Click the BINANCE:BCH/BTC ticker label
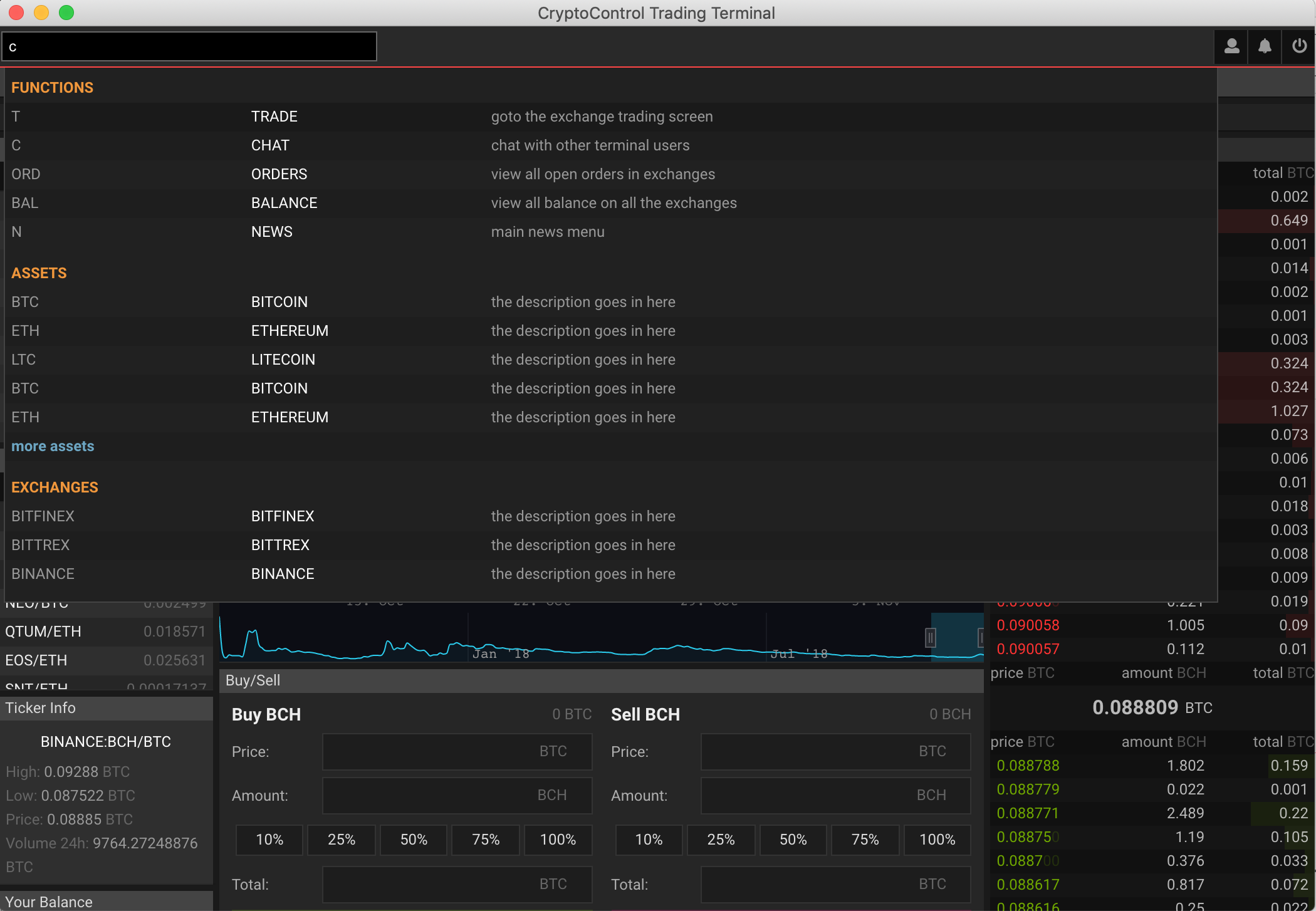The image size is (1316, 911). 106,742
